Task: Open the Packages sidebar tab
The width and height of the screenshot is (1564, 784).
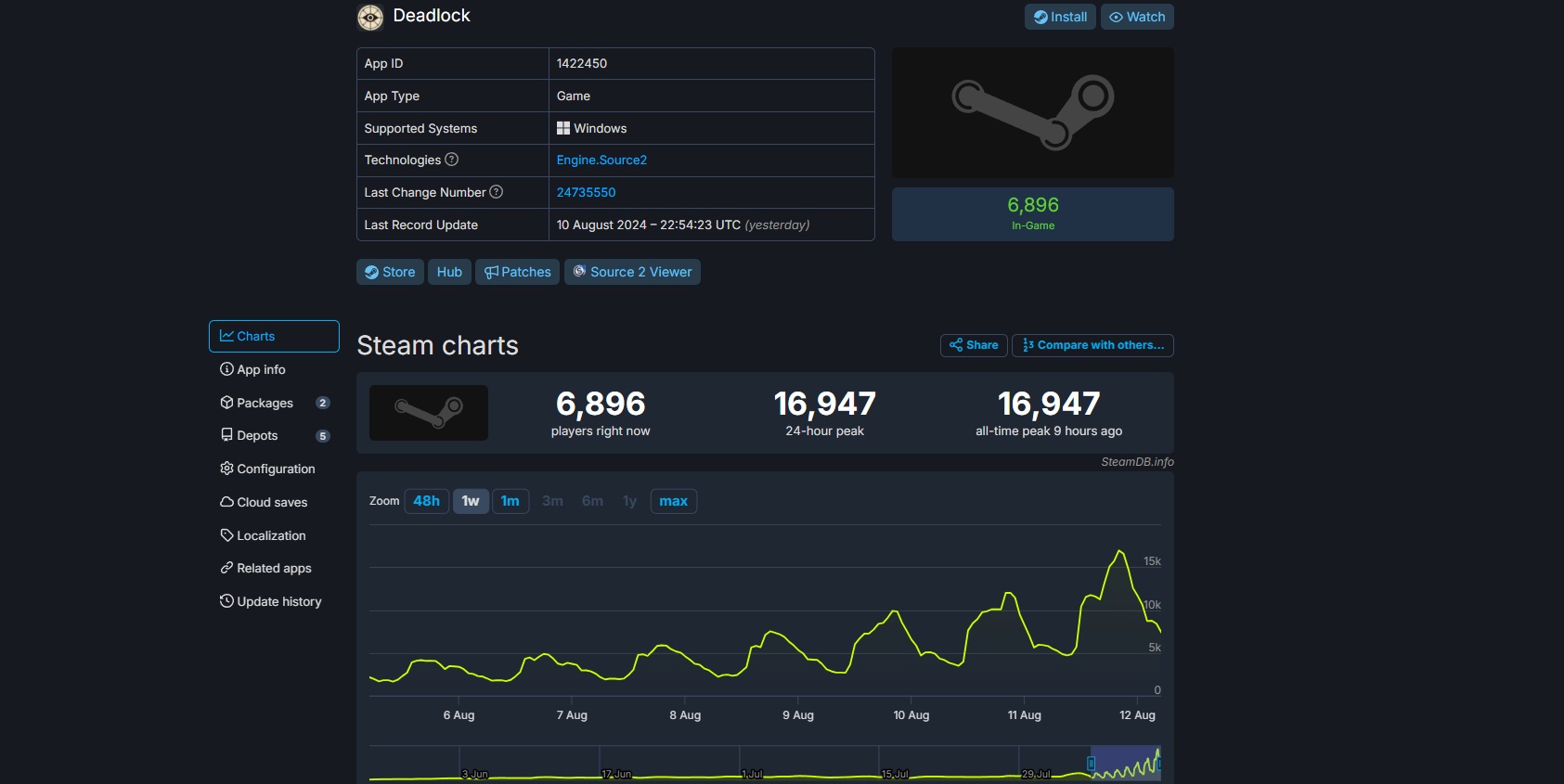Action: tap(274, 403)
